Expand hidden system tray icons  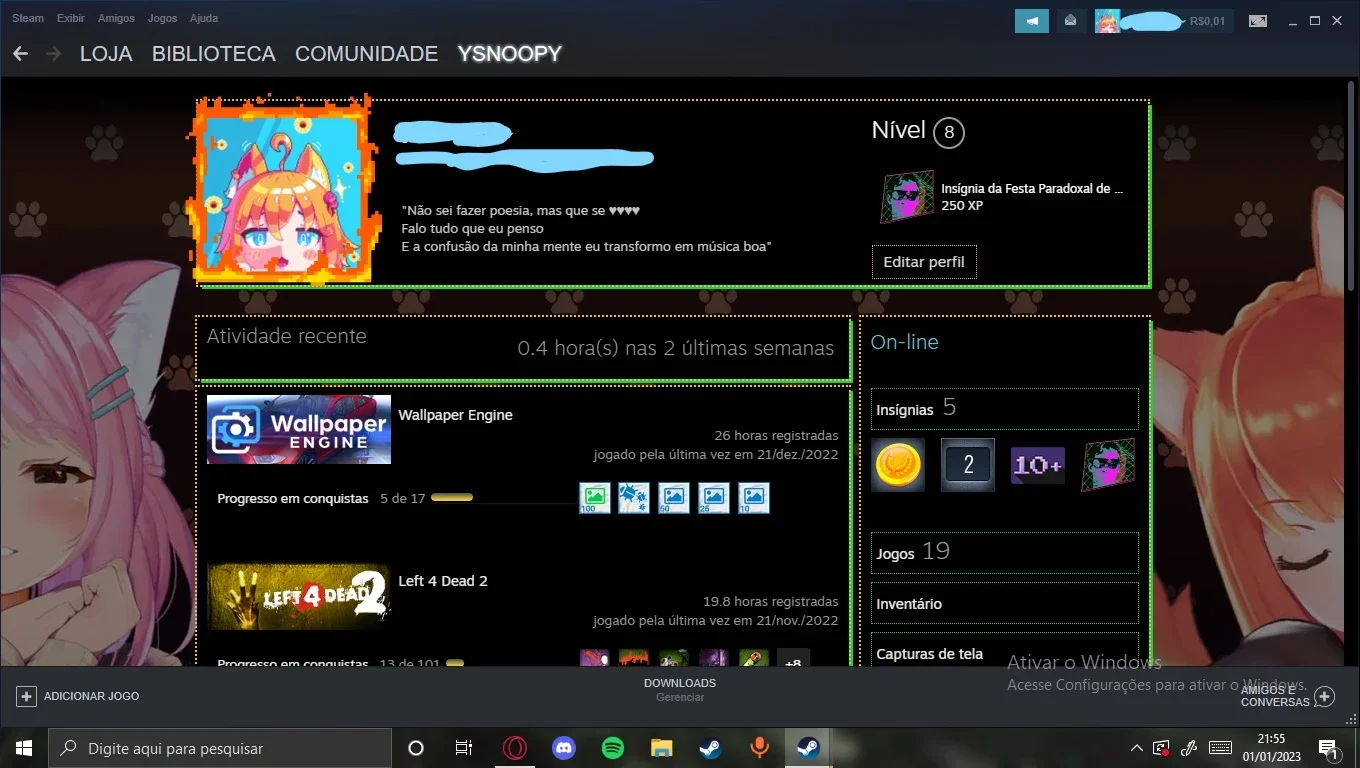click(x=1137, y=748)
